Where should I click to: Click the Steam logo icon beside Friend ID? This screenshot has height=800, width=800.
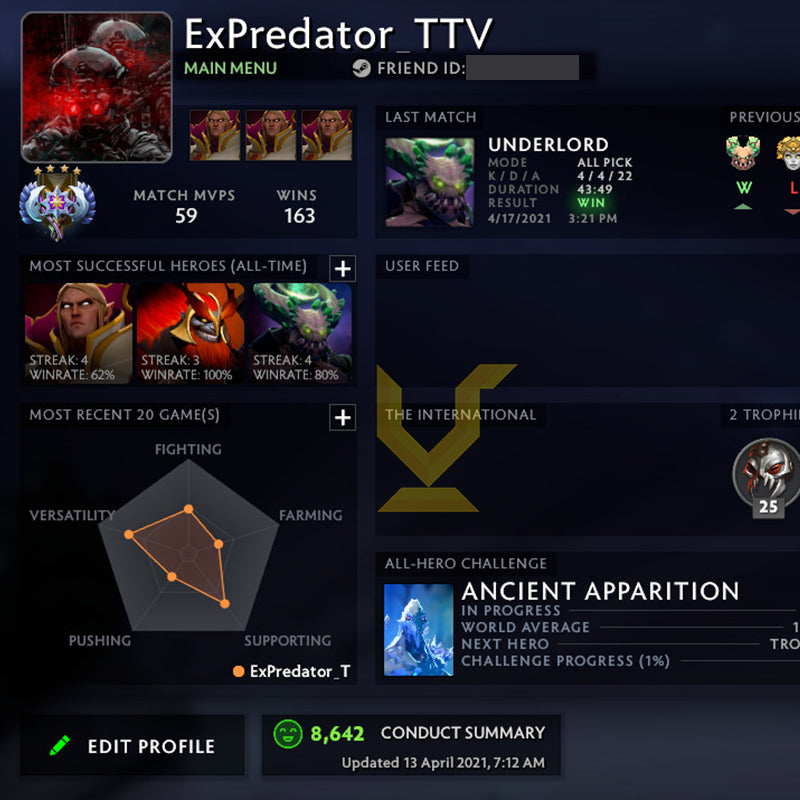[362, 68]
